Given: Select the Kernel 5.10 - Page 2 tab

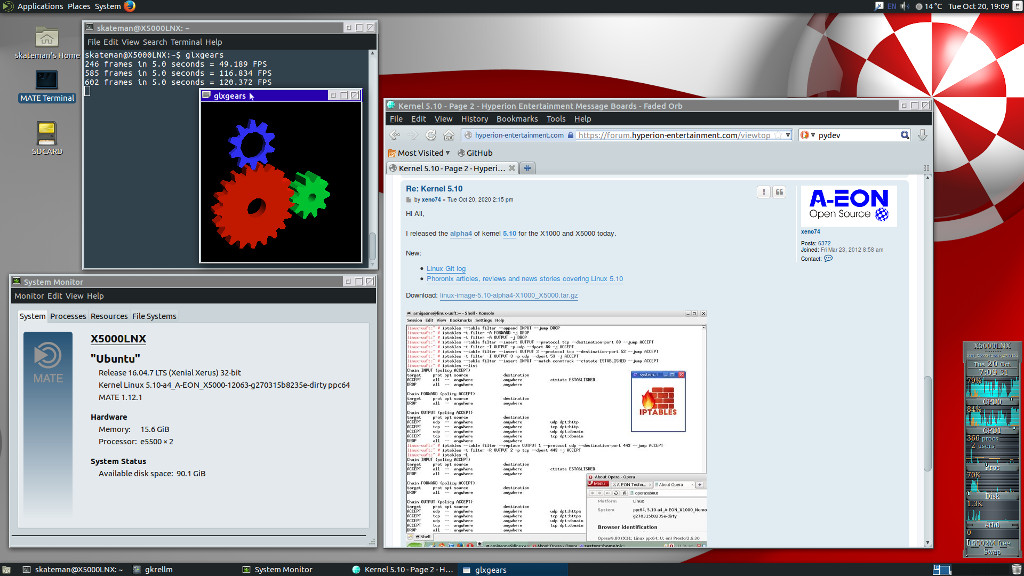Looking at the screenshot, I should click(x=451, y=168).
